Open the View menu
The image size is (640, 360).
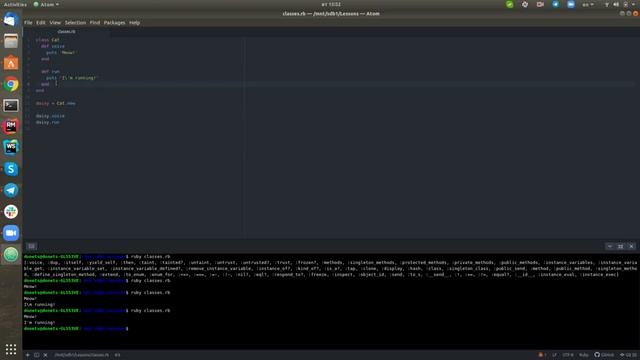click(x=55, y=23)
